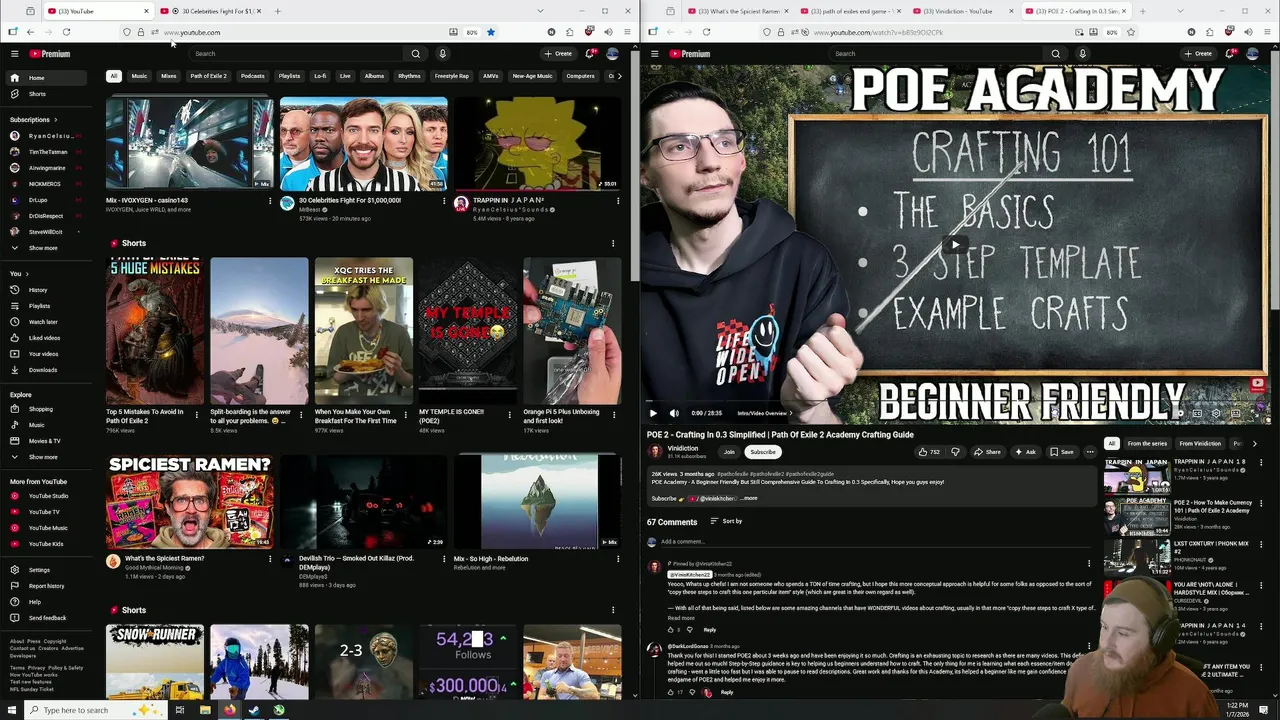Go back in the left browser window
1280x720 pixels.
tap(30, 32)
